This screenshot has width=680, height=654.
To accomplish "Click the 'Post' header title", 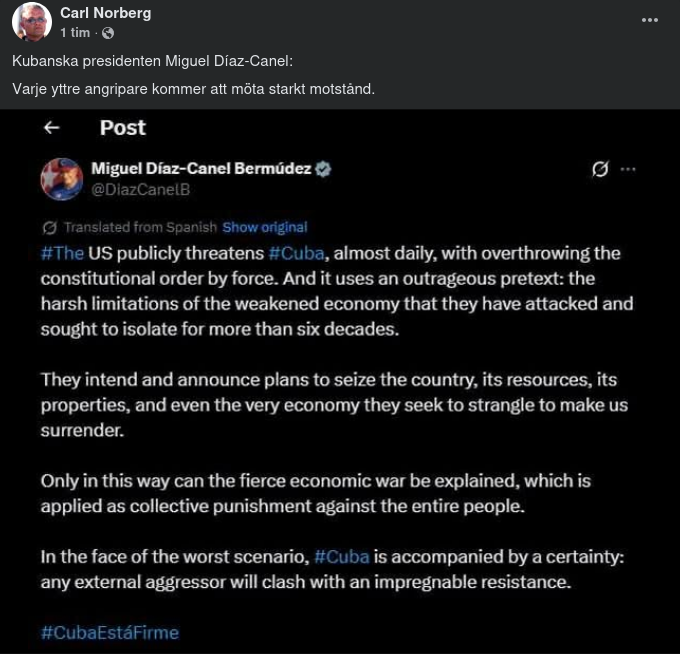I will 122,128.
